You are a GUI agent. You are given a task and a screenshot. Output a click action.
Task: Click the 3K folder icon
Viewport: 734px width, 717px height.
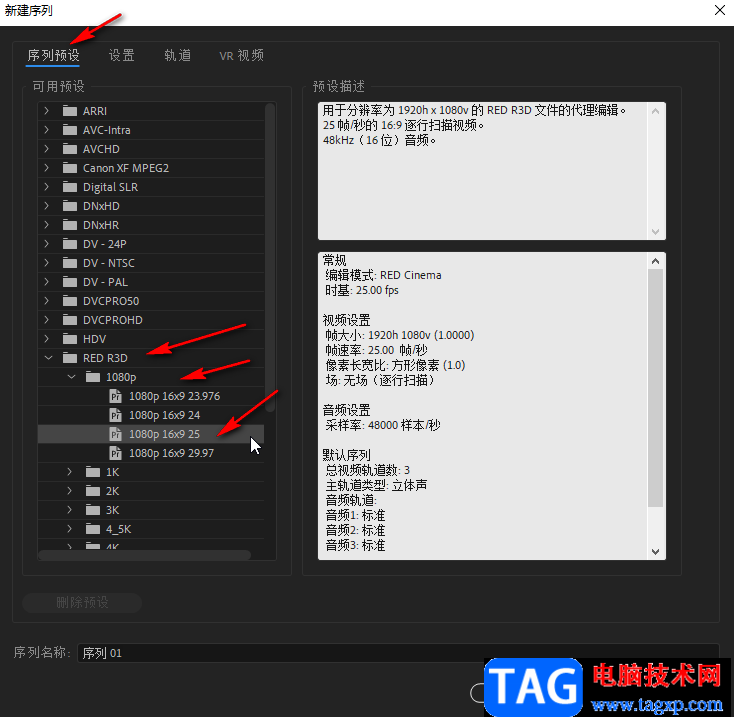[x=93, y=510]
